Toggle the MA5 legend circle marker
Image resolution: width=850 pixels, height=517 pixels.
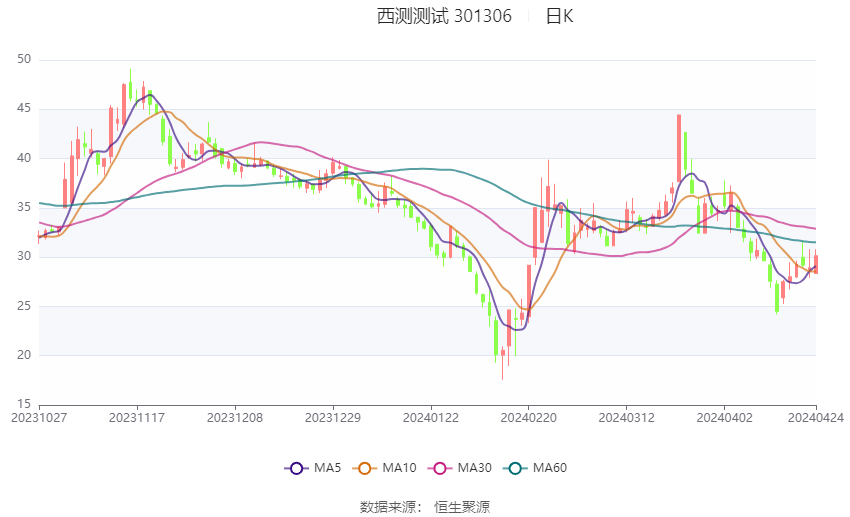296,468
